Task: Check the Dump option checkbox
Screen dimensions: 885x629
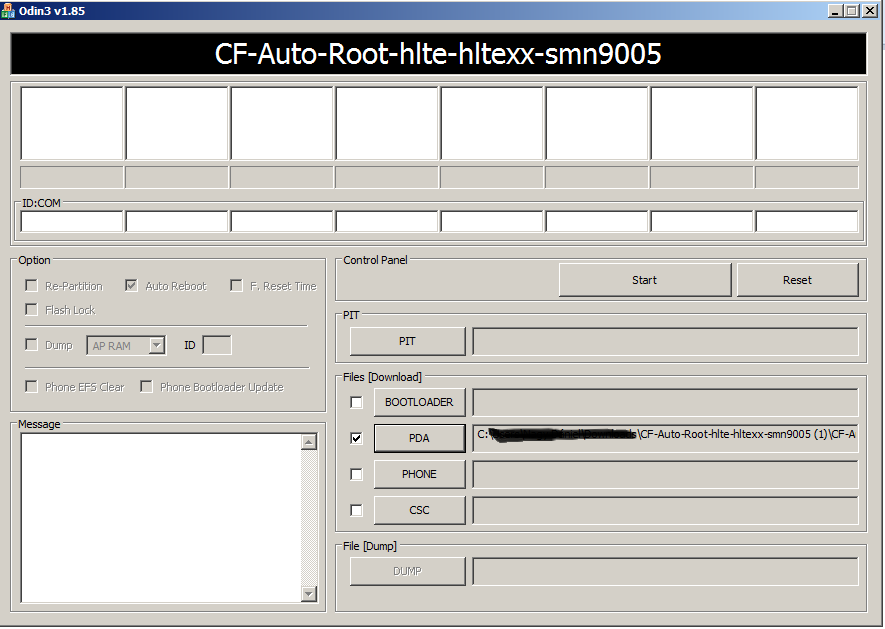Action: [32, 344]
